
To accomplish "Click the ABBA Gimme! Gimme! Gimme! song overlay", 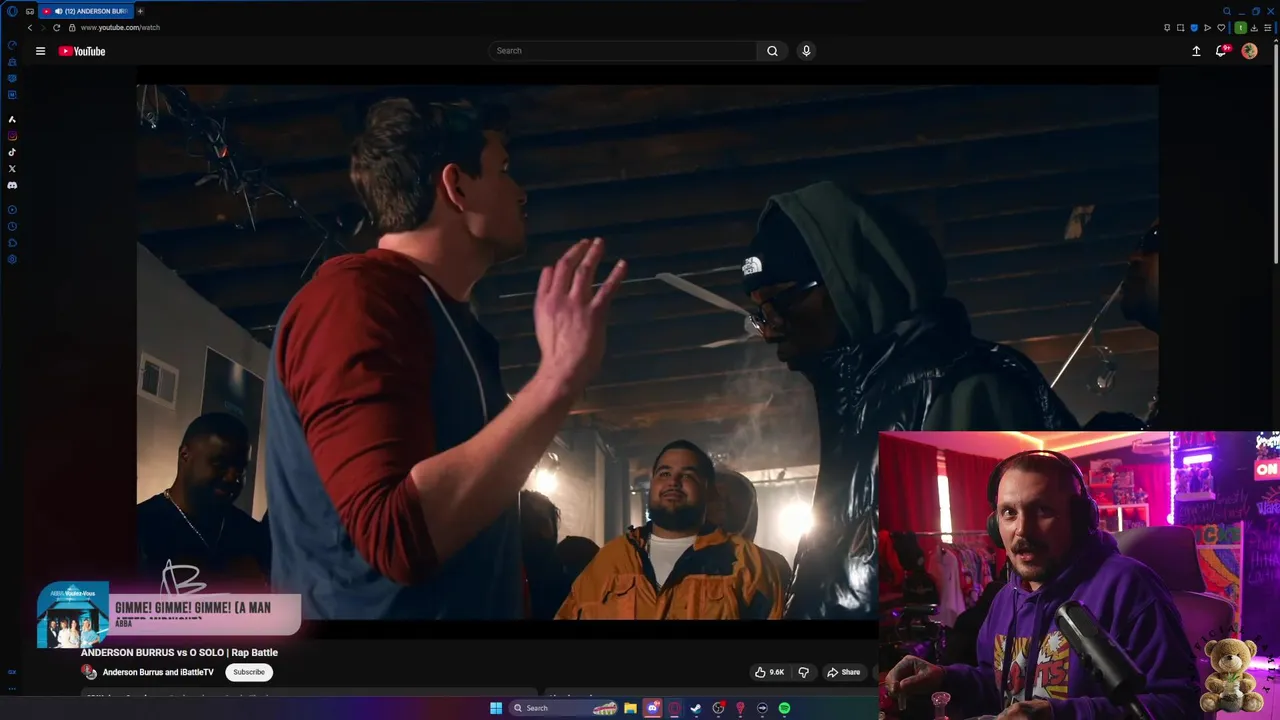I will click(169, 615).
